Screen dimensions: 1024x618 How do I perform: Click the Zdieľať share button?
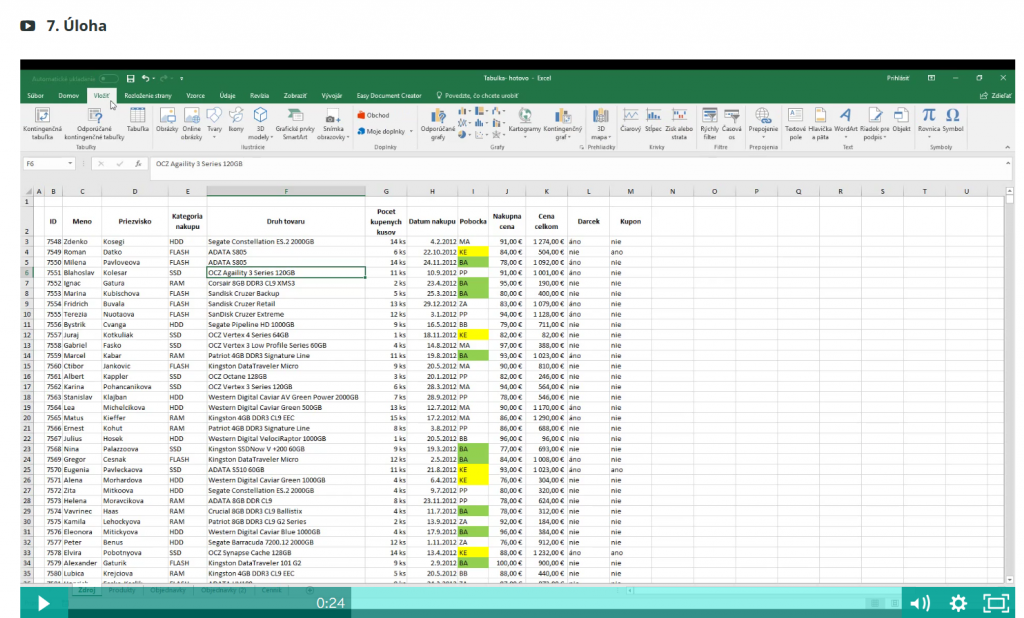[996, 95]
